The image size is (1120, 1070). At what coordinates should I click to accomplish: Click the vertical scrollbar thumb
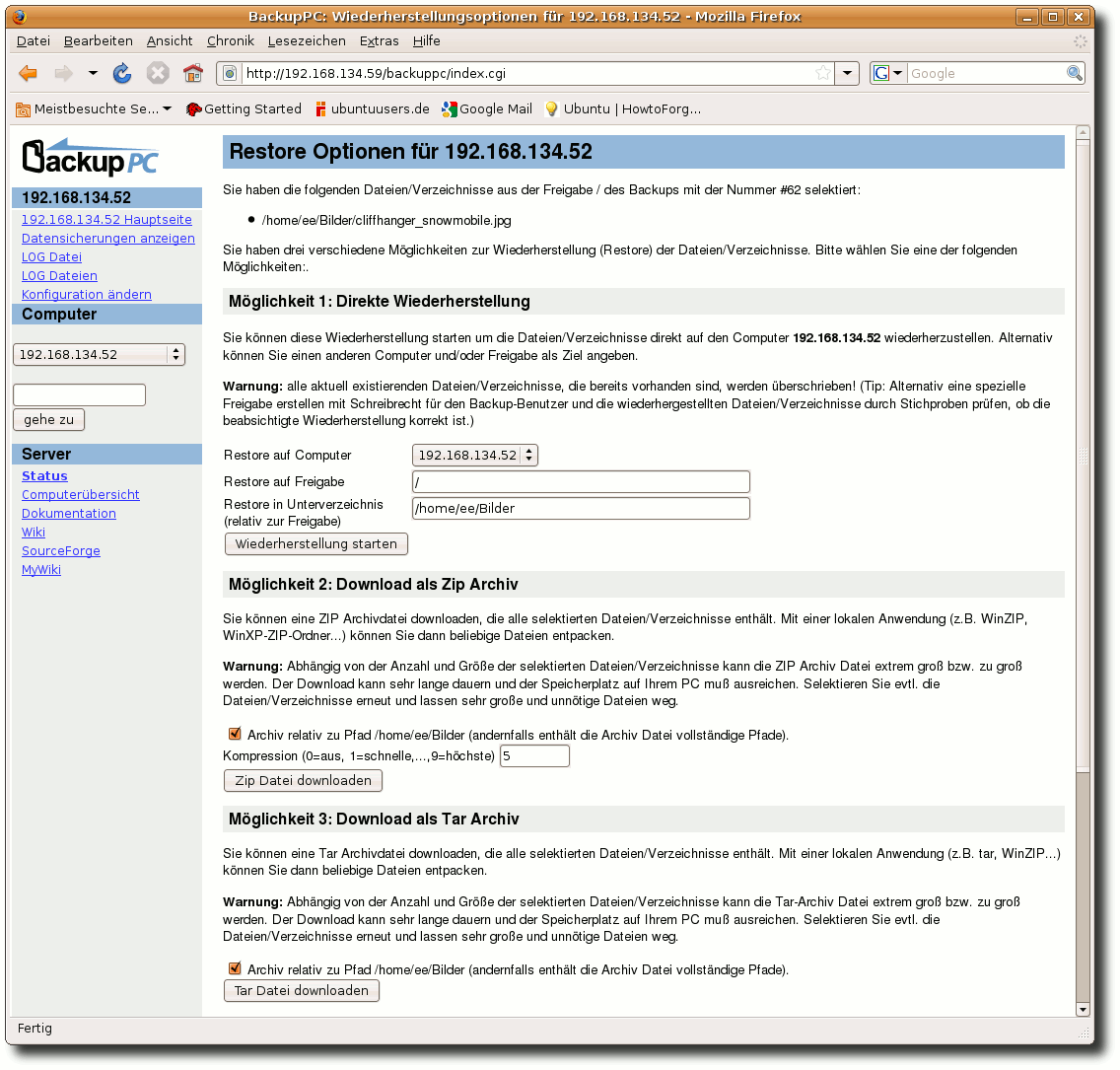coord(1083,455)
